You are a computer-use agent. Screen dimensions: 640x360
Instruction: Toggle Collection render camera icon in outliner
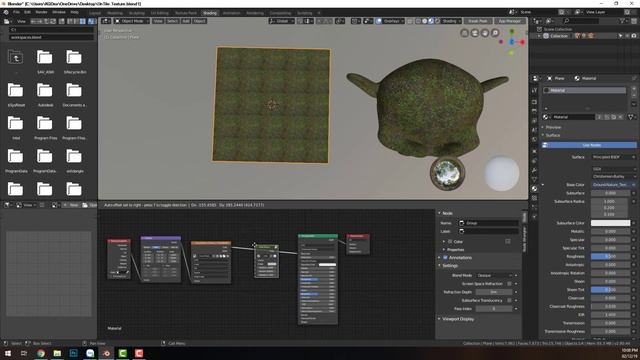tap(633, 36)
